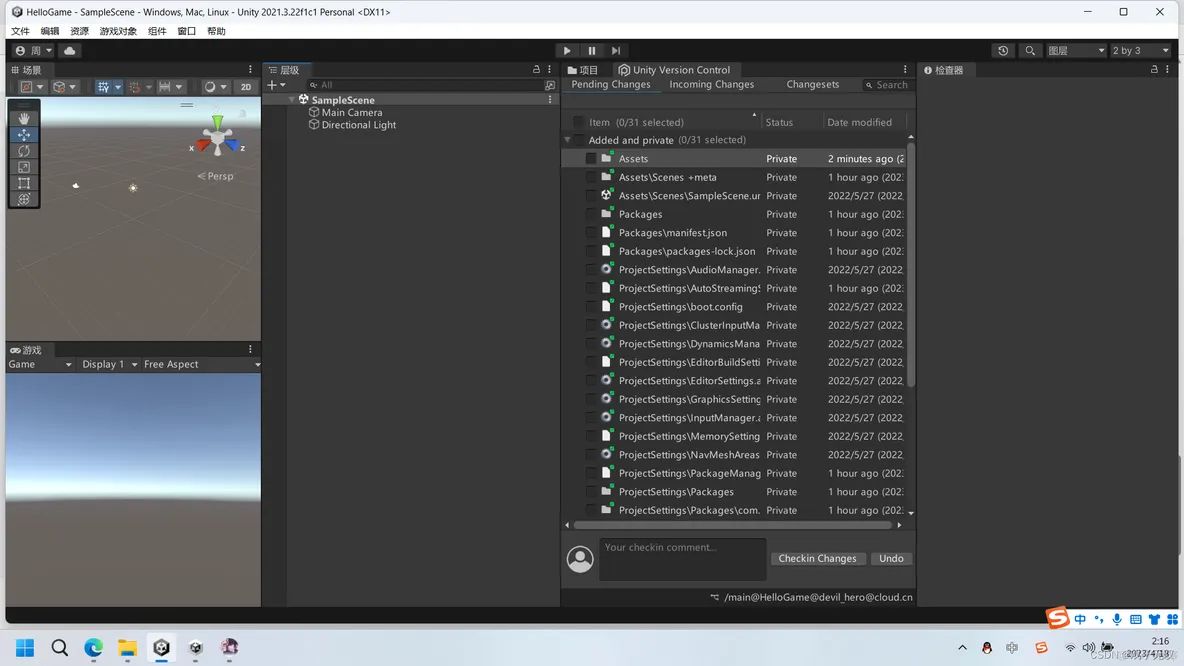Select the Move tool in scene
This screenshot has width=1184, height=666.
(24, 134)
